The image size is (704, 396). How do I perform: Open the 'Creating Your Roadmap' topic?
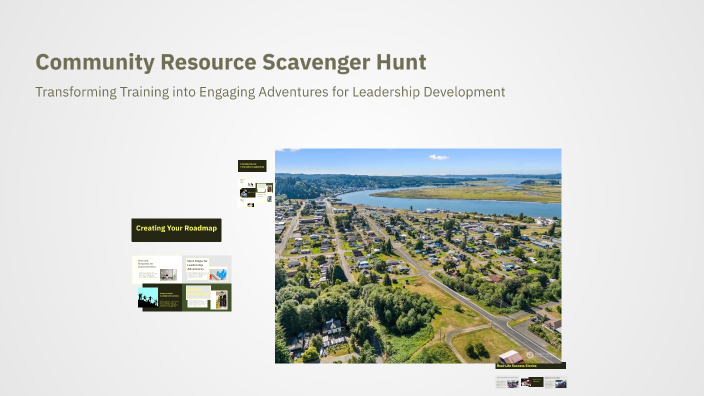(176, 230)
